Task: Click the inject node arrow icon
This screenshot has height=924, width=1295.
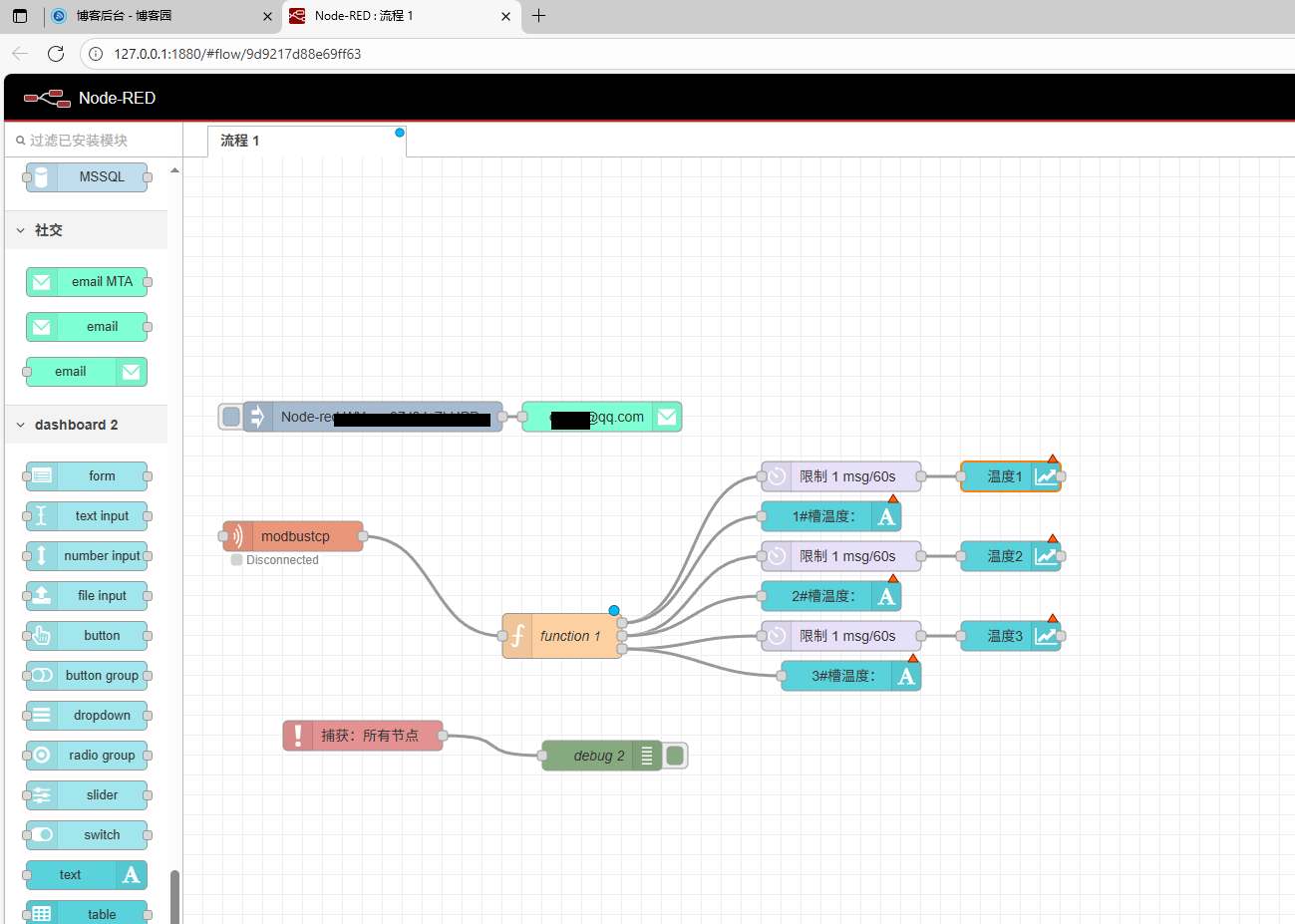Action: click(257, 417)
